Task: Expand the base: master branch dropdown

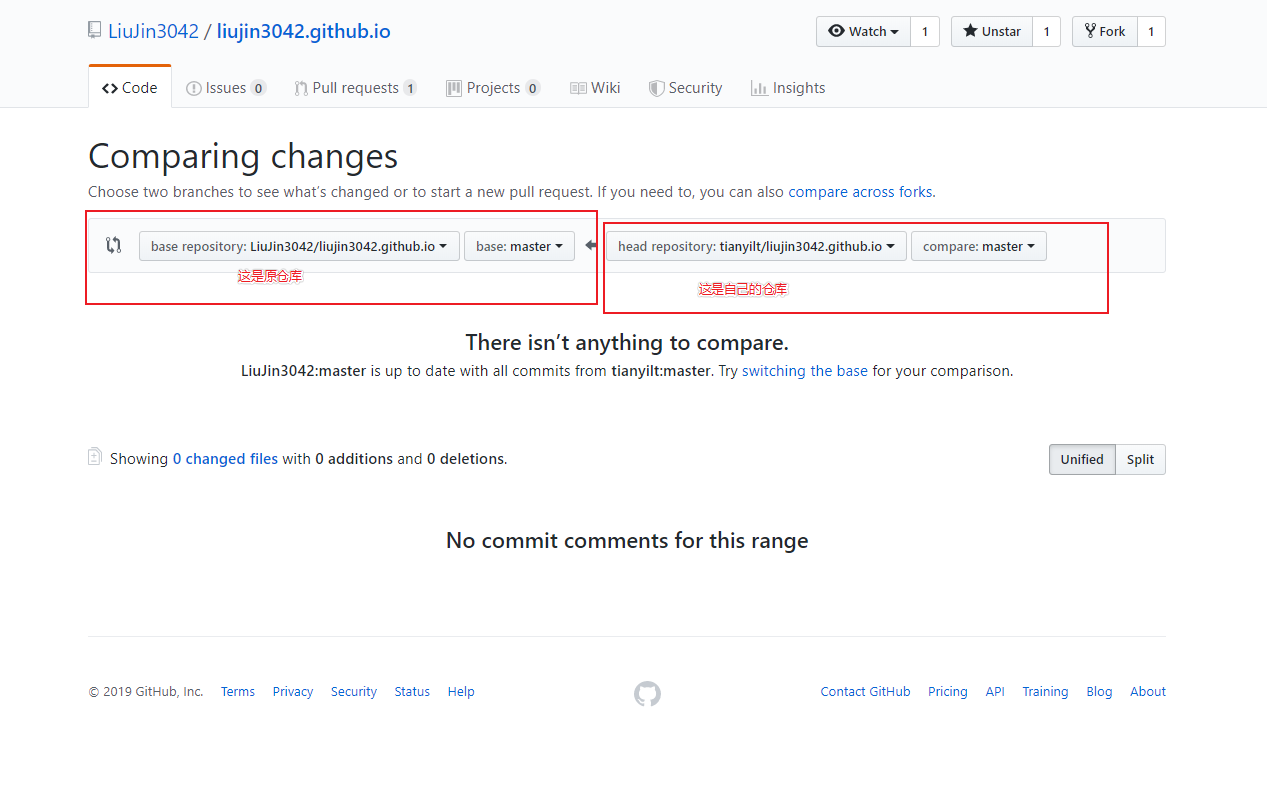Action: click(x=519, y=246)
